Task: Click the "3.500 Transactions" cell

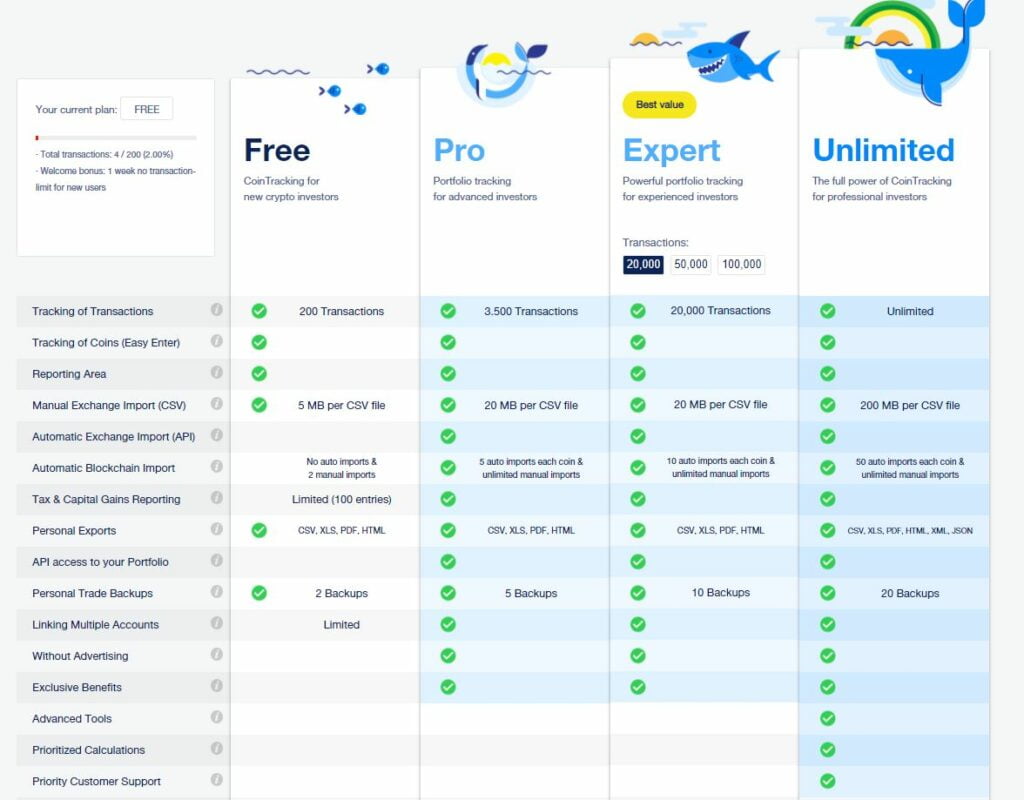Action: coord(531,312)
